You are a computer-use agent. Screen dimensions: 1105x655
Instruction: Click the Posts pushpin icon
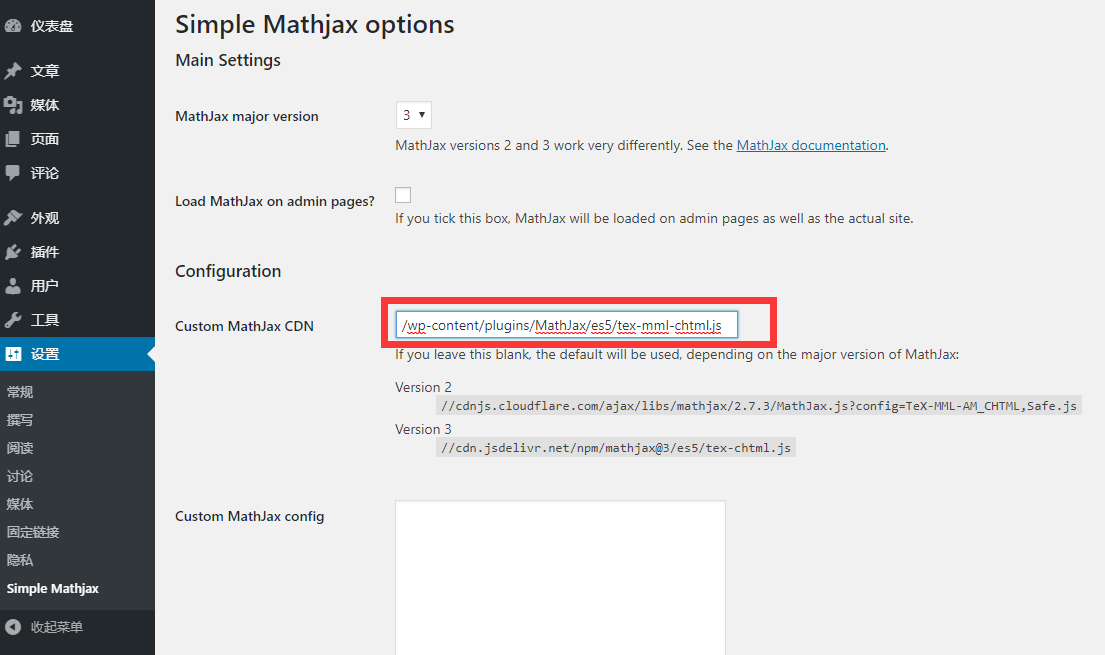13,71
